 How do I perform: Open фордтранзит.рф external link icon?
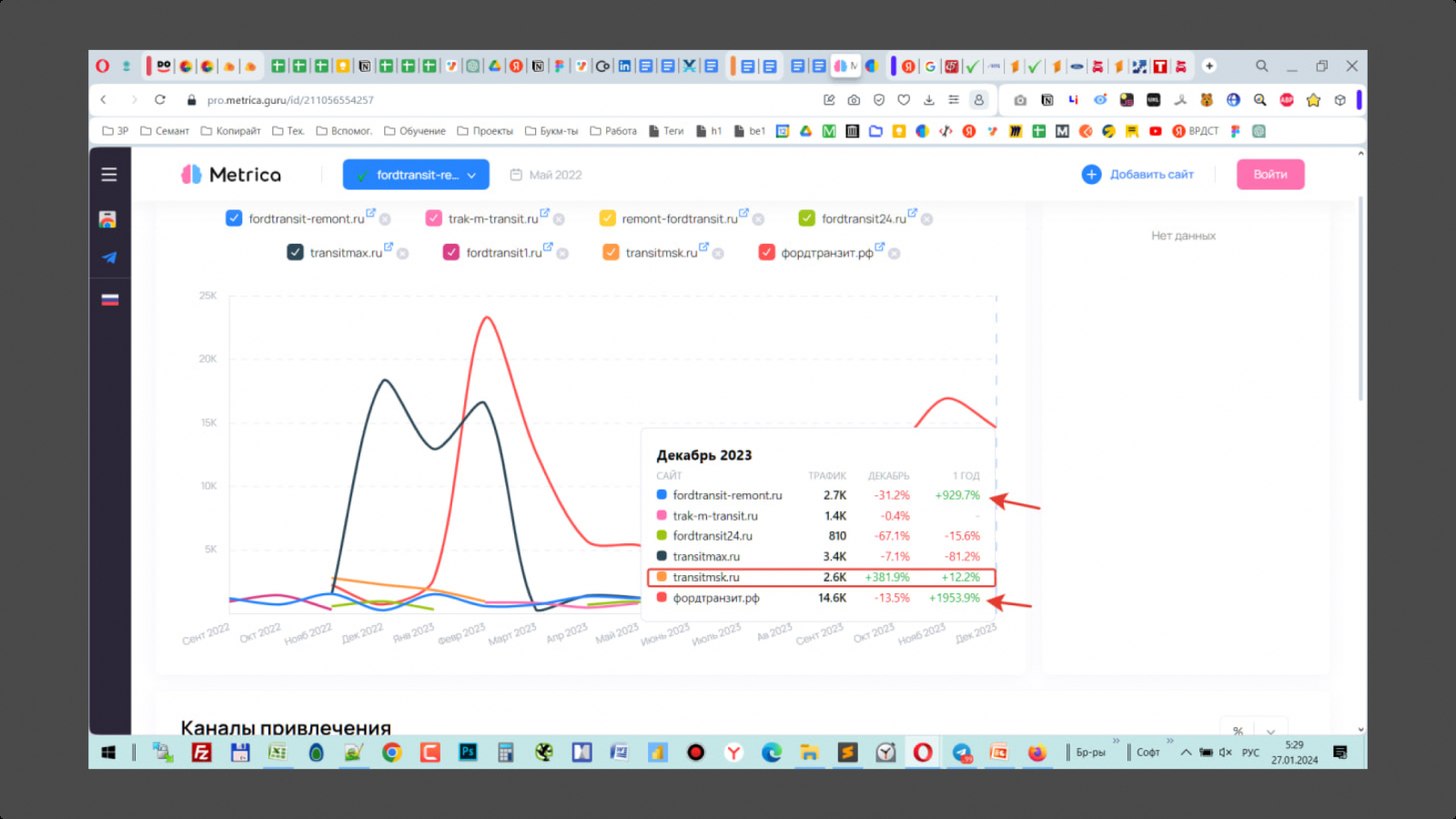pyautogui.click(x=880, y=247)
